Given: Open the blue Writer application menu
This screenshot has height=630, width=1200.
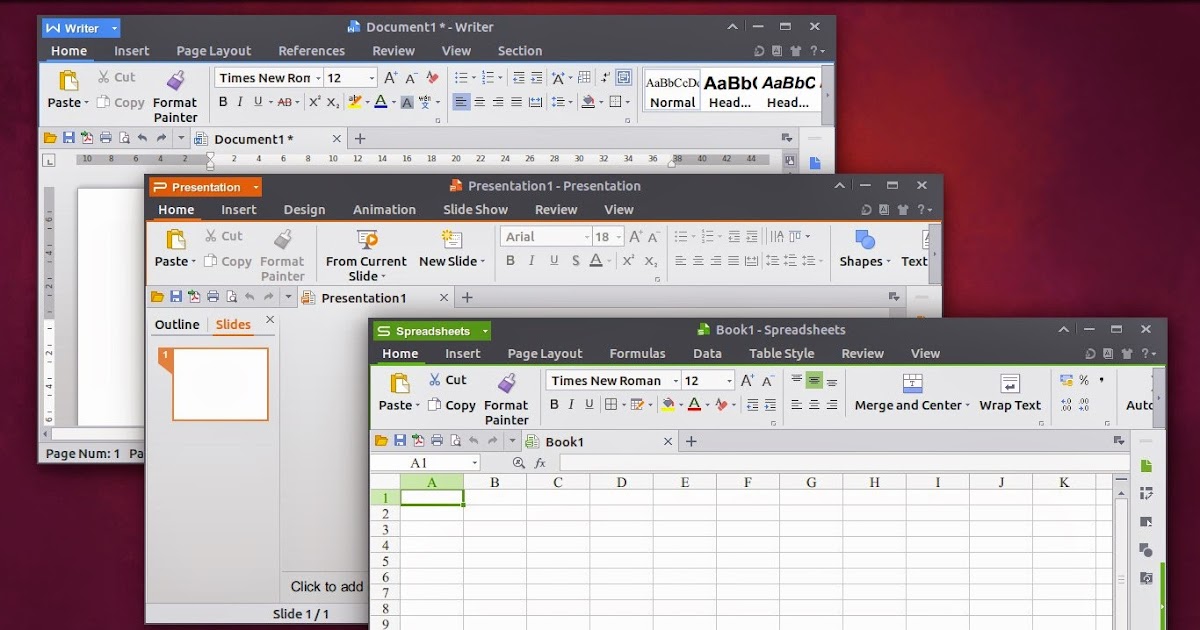Looking at the screenshot, I should pos(82,28).
